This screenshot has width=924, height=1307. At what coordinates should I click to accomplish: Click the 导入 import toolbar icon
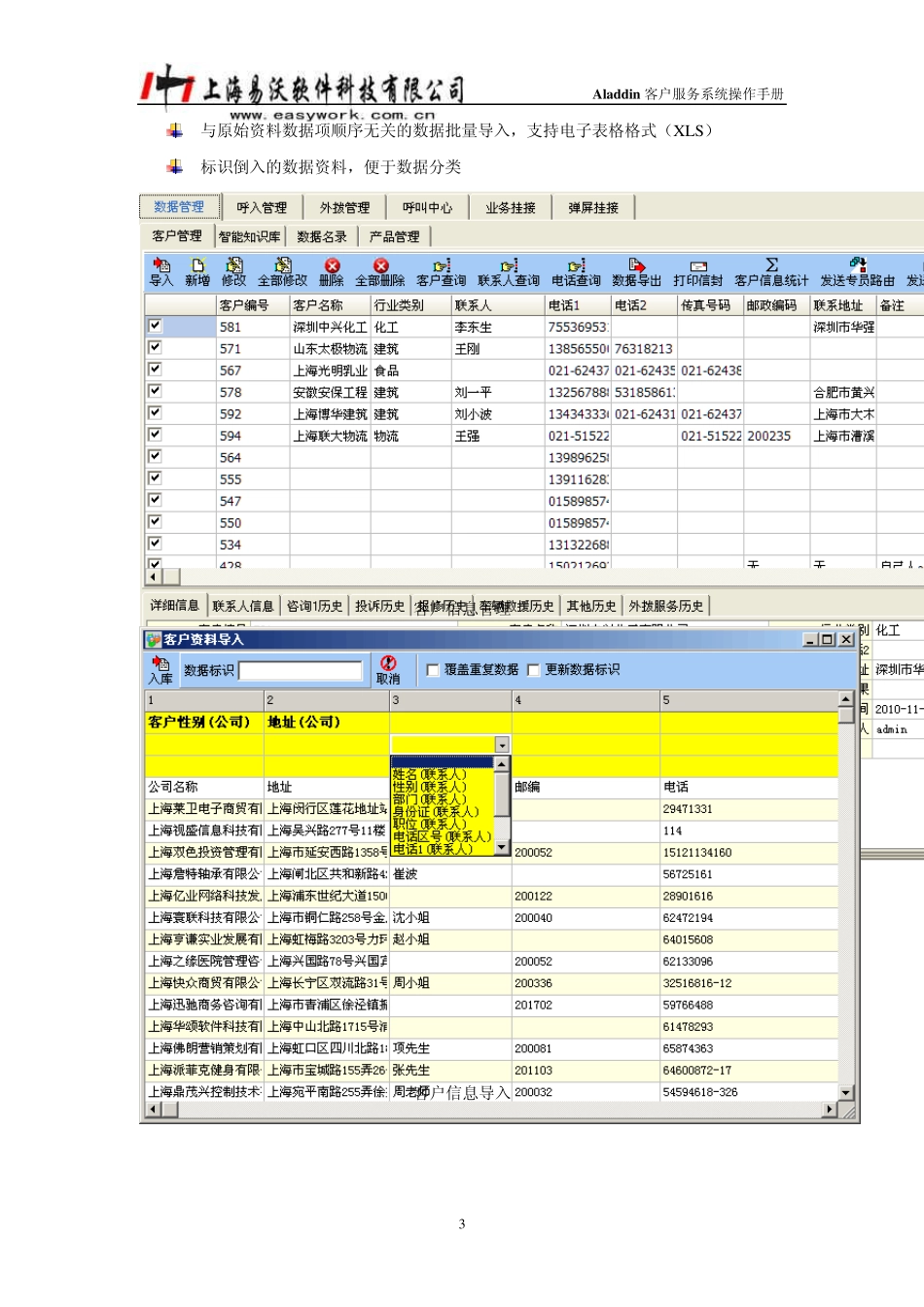(161, 272)
